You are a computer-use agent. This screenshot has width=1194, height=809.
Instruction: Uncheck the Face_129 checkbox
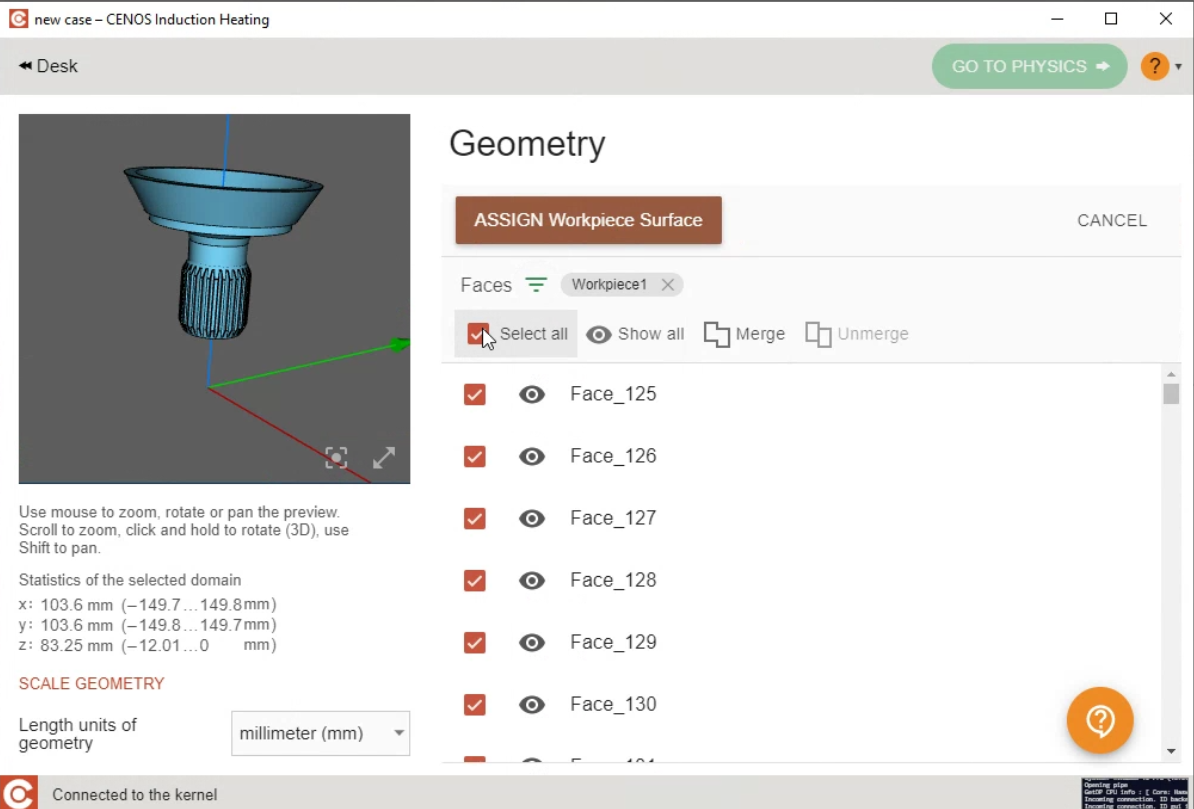point(474,643)
